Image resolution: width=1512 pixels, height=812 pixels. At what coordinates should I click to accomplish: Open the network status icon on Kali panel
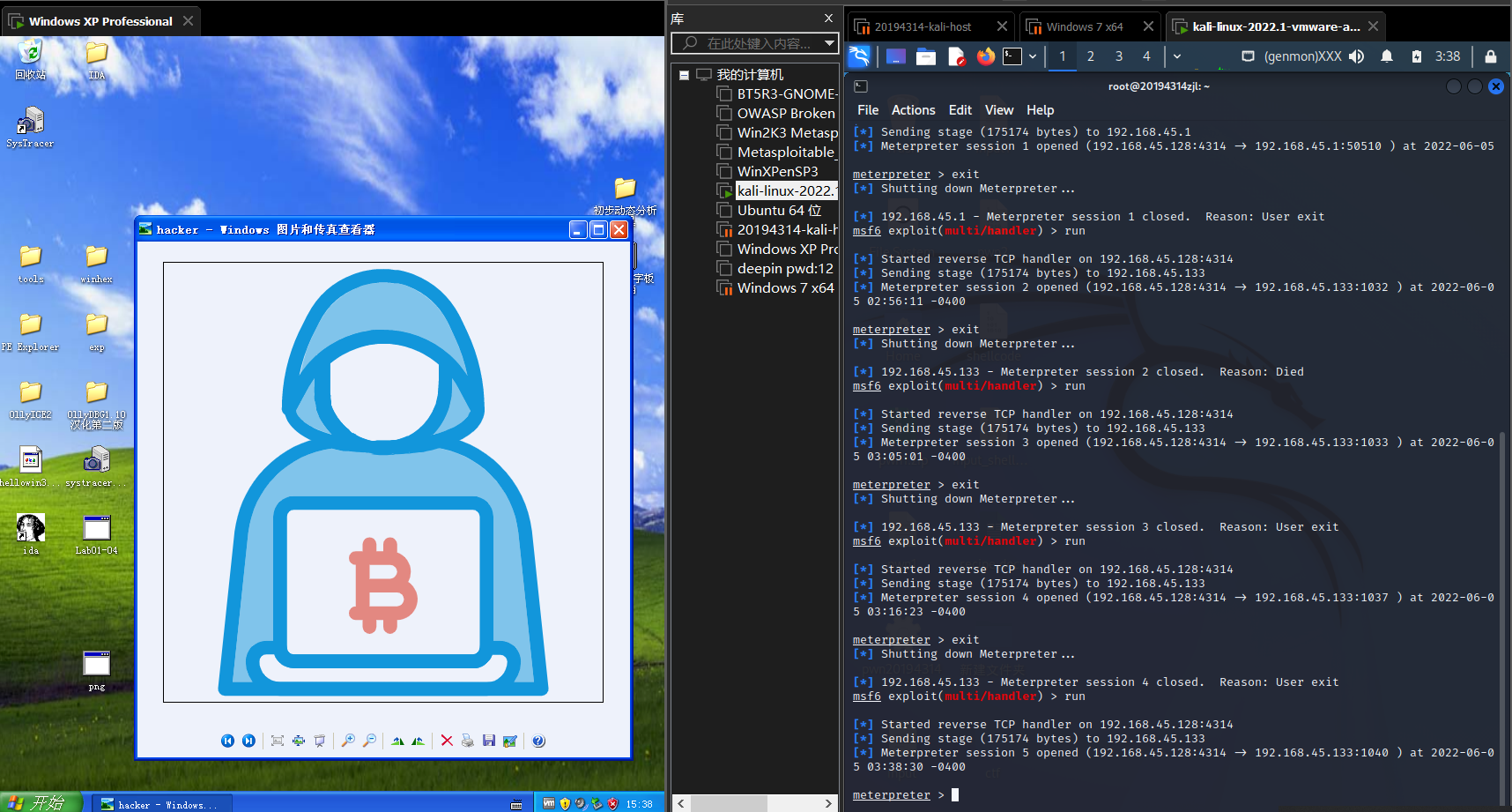coord(1248,56)
